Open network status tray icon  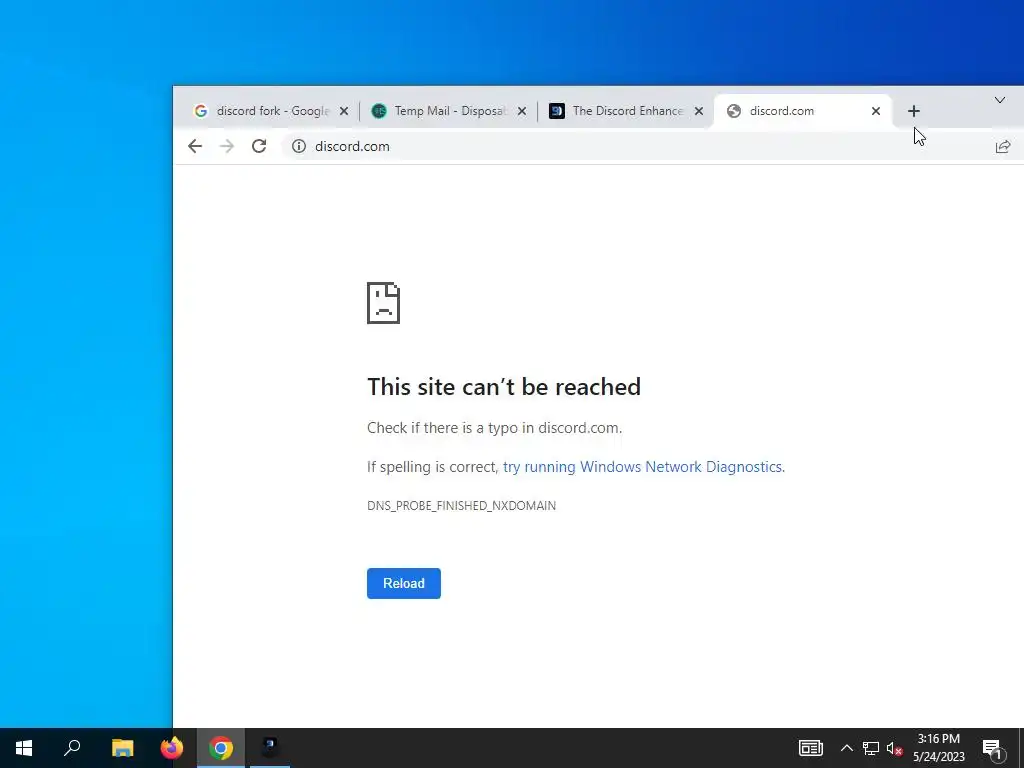[871, 748]
